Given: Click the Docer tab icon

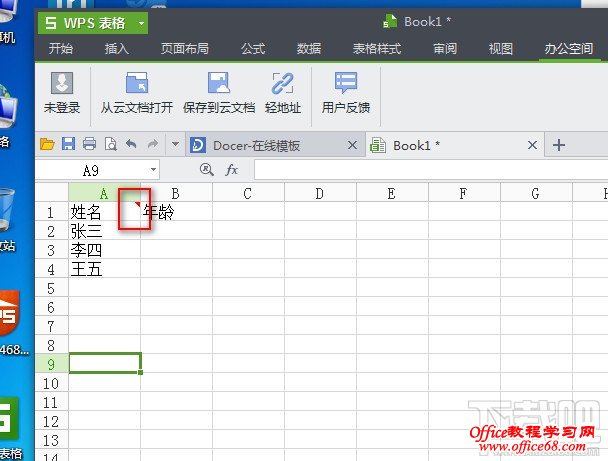Looking at the screenshot, I should [197, 145].
